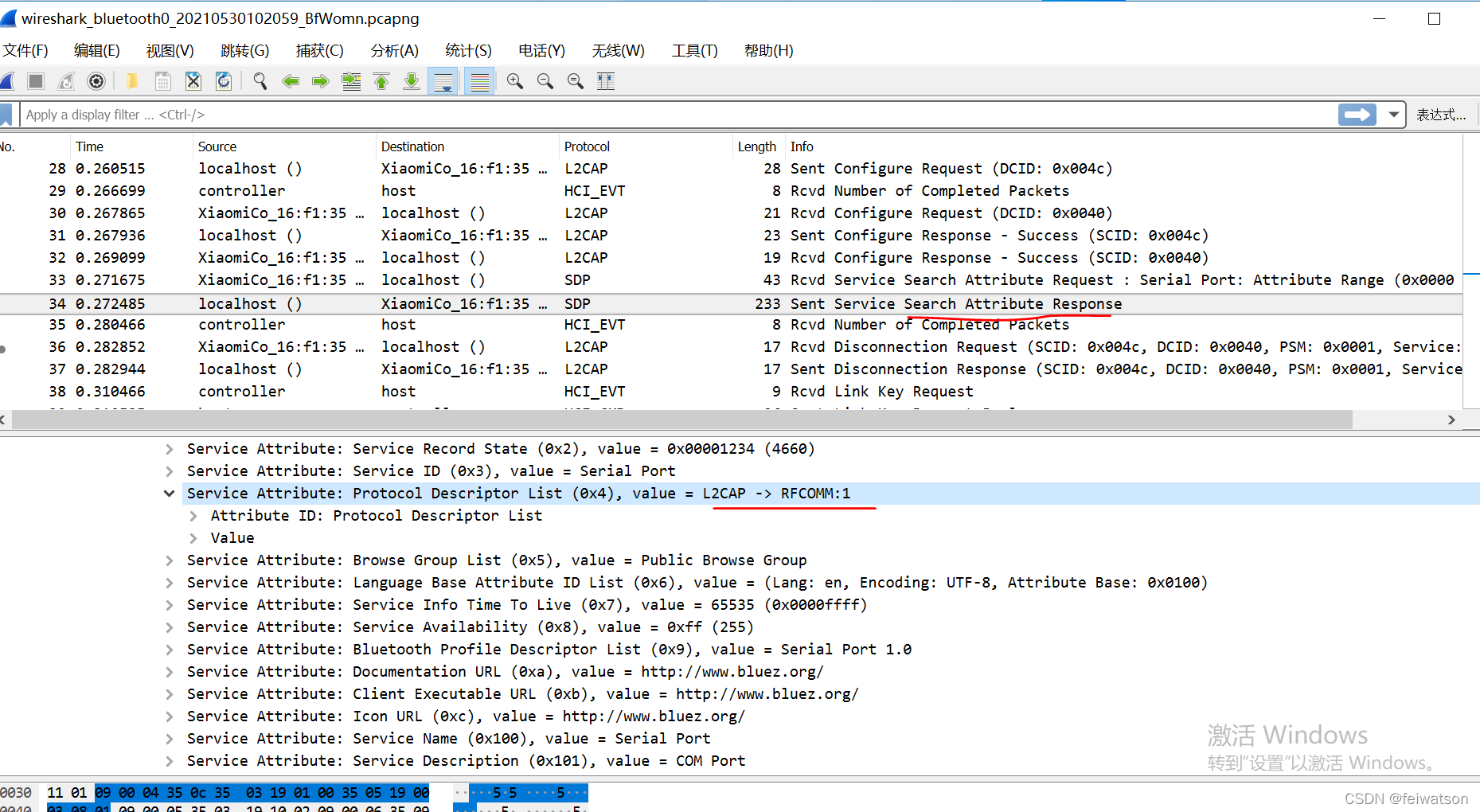Viewport: 1480px width, 812px height.
Task: Collapse Protocol Descriptor List attribute
Action: (170, 494)
